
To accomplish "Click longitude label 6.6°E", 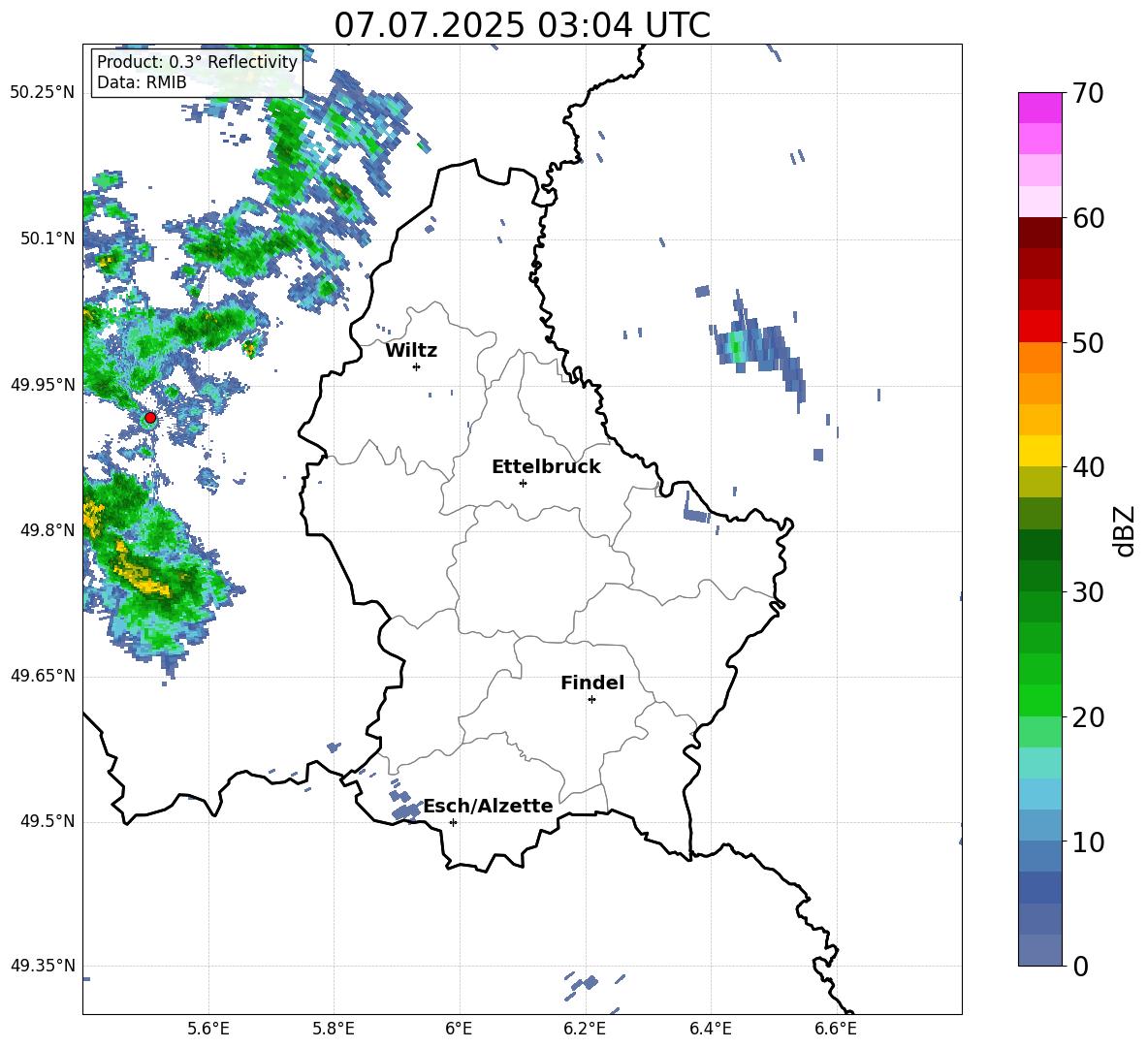I will pos(836,1029).
